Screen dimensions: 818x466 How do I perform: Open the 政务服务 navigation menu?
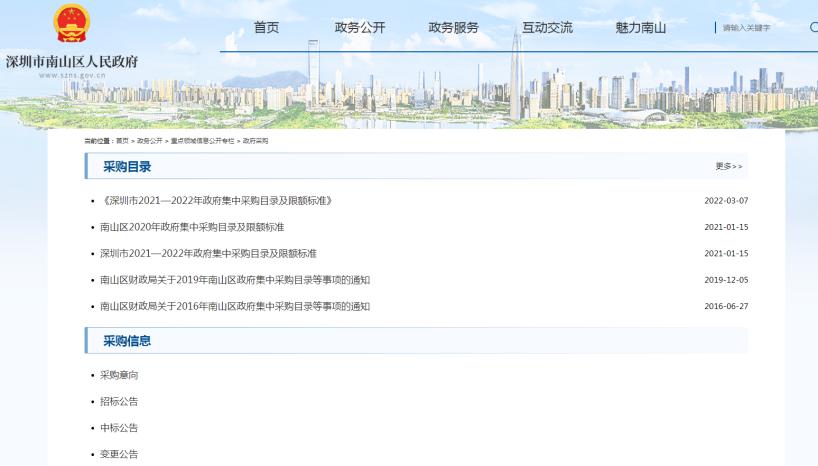tap(453, 28)
